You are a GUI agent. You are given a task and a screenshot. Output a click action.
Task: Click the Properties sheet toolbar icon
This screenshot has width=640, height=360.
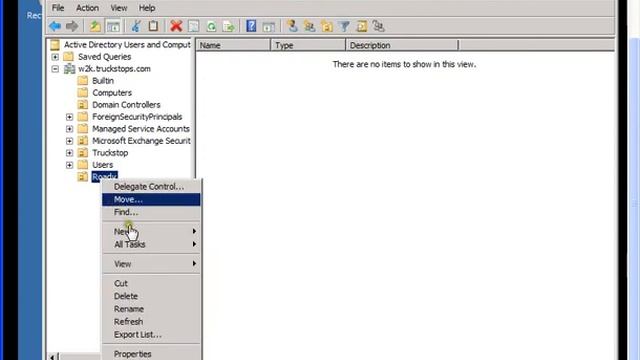193,27
